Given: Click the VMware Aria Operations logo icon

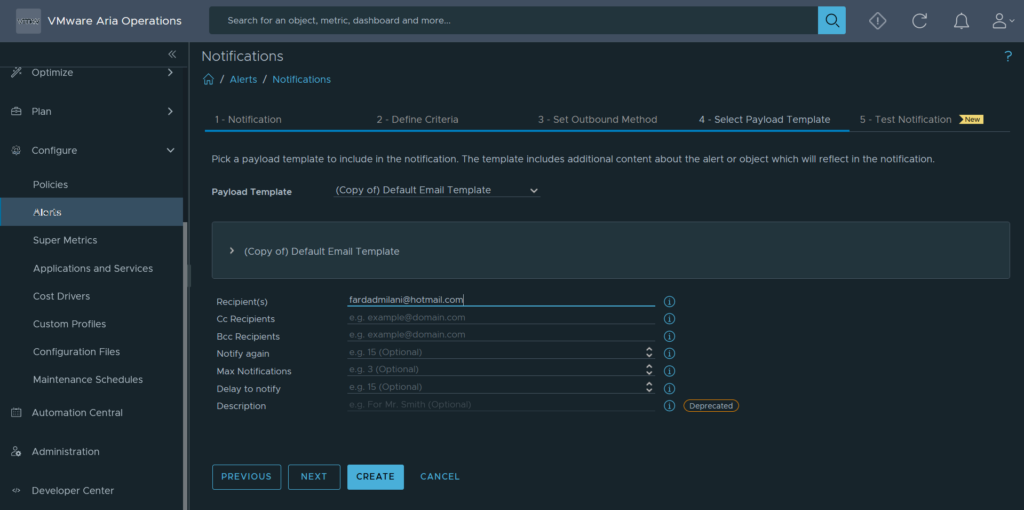Looking at the screenshot, I should pyautogui.click(x=28, y=21).
